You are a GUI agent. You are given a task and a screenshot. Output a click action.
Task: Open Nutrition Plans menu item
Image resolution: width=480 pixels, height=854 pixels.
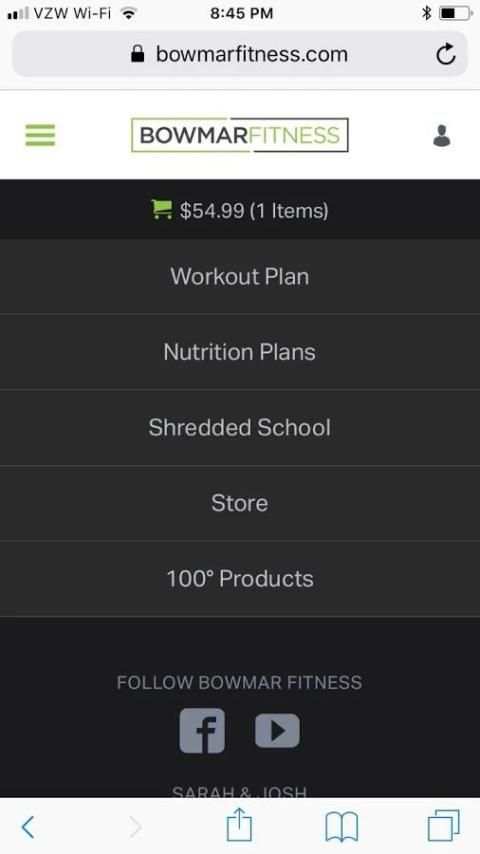coord(240,352)
